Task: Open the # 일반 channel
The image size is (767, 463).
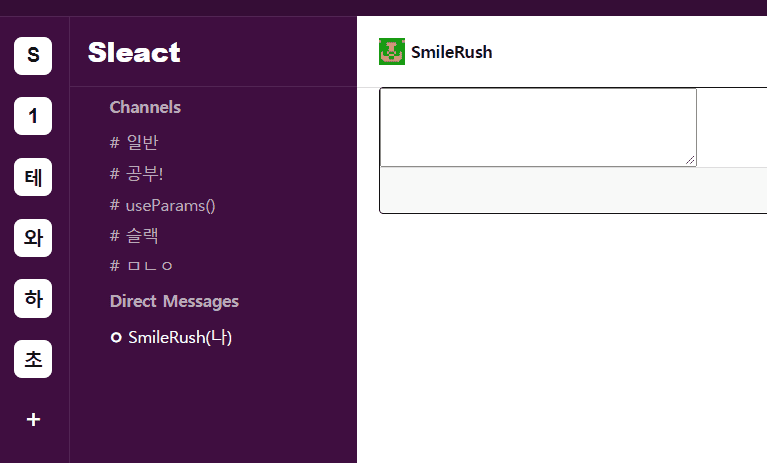Action: click(135, 143)
